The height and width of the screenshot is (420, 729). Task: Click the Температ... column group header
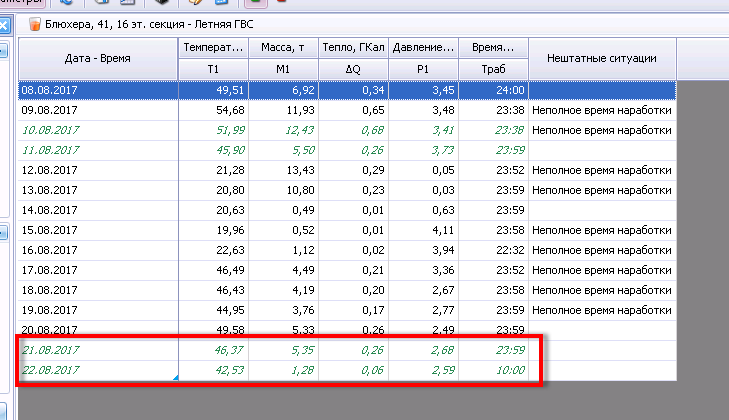click(213, 47)
